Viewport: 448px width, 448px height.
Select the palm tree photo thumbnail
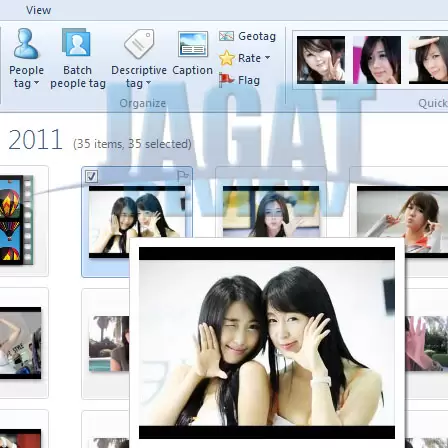coord(109,343)
